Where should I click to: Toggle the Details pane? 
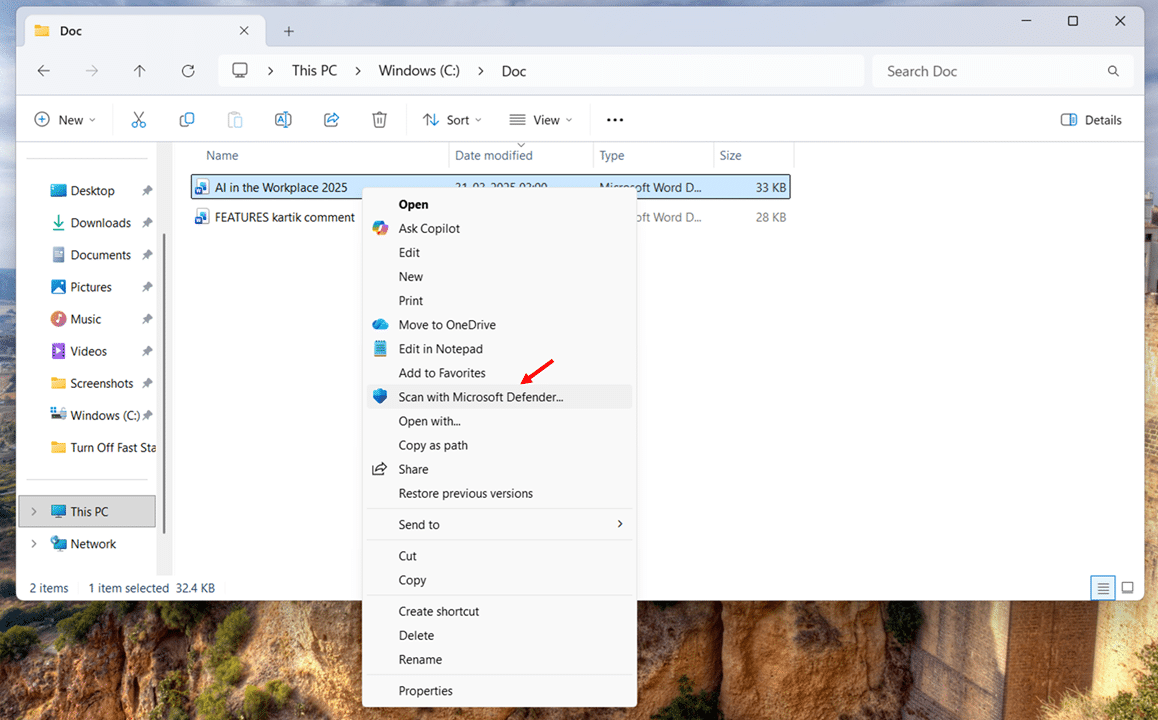coord(1091,120)
